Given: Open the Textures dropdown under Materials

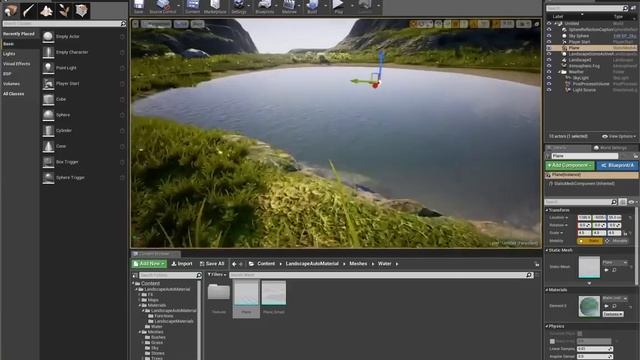Looking at the screenshot, I should [x=613, y=314].
